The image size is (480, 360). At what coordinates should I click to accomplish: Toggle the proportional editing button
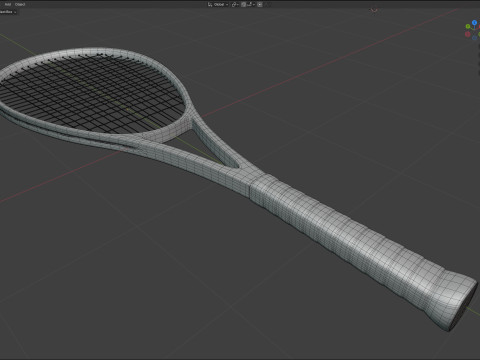click(260, 4)
